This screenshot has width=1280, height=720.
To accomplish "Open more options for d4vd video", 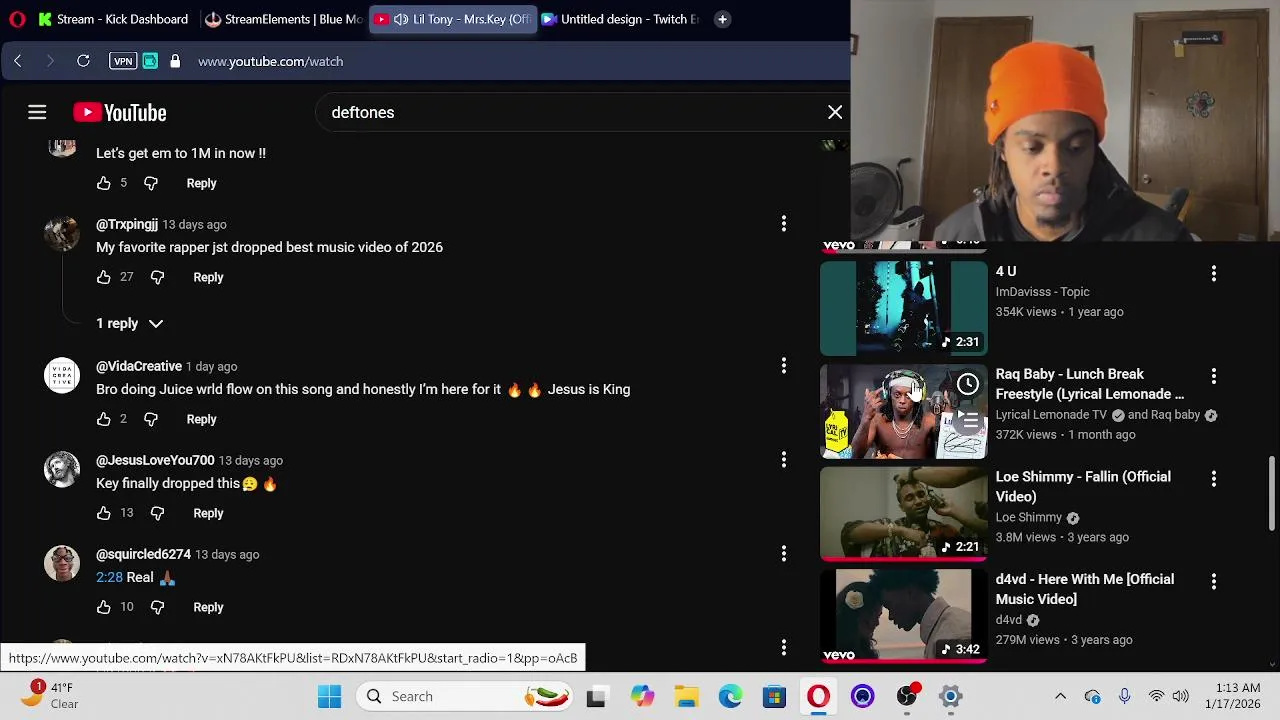I will 1214,581.
